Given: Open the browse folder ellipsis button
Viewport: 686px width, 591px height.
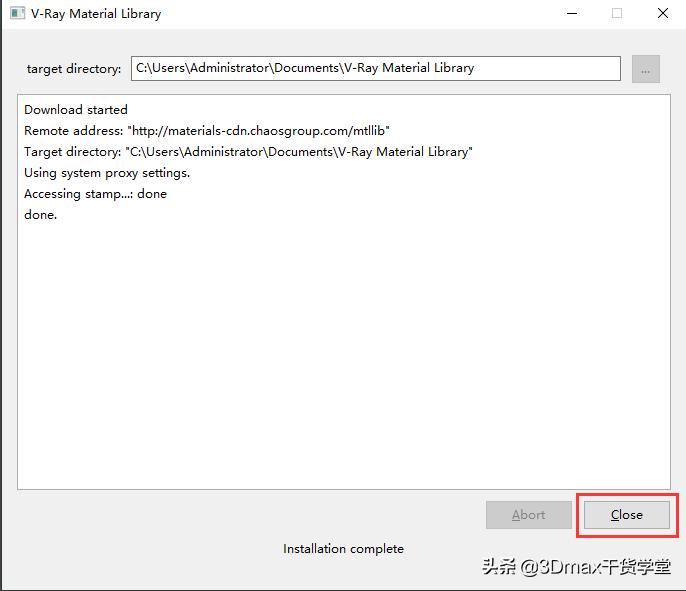Looking at the screenshot, I should [x=646, y=69].
